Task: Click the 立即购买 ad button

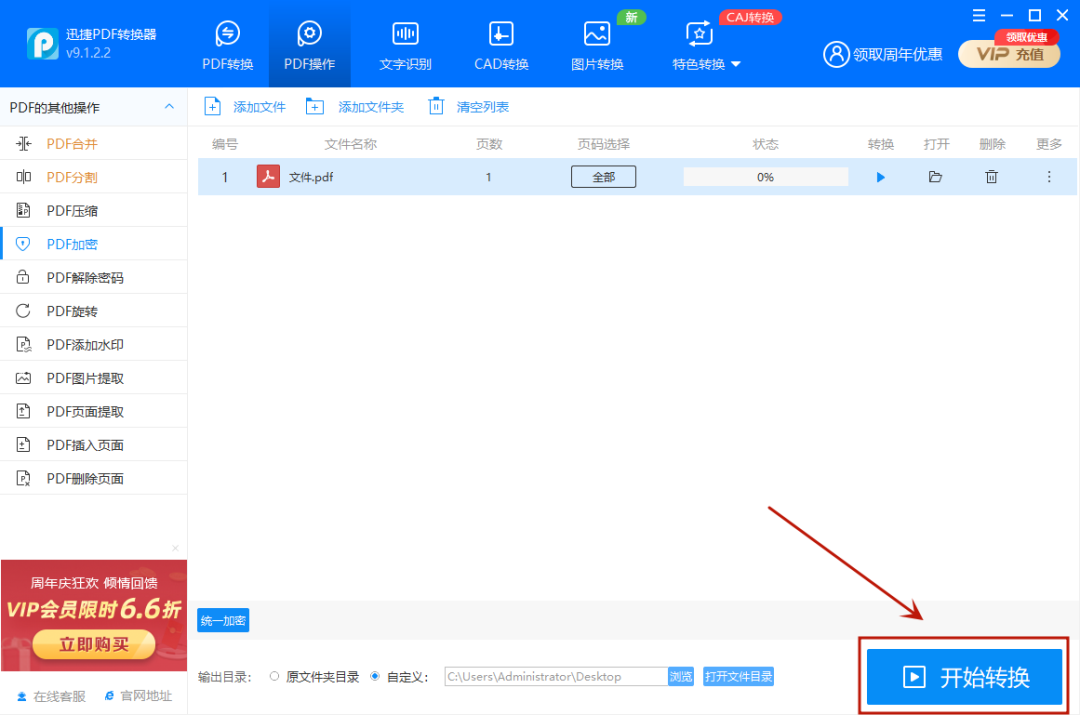Action: [x=94, y=645]
